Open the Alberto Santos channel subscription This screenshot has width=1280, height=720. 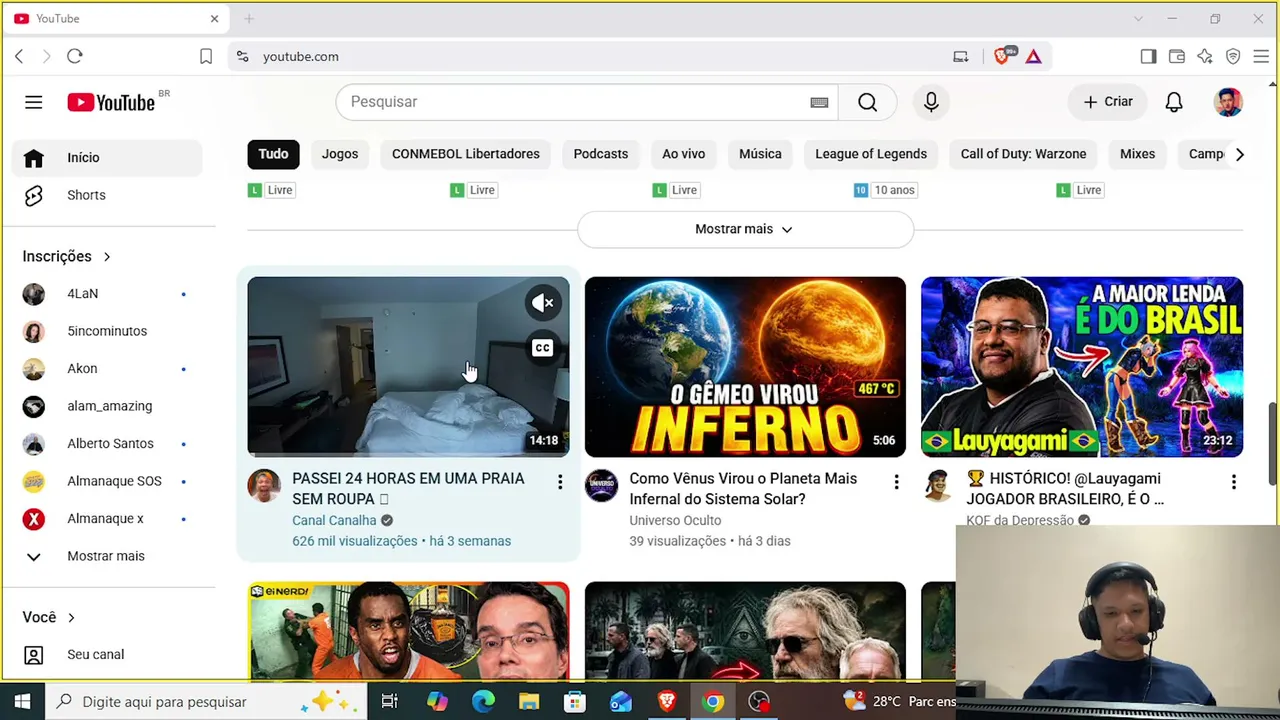(108, 444)
